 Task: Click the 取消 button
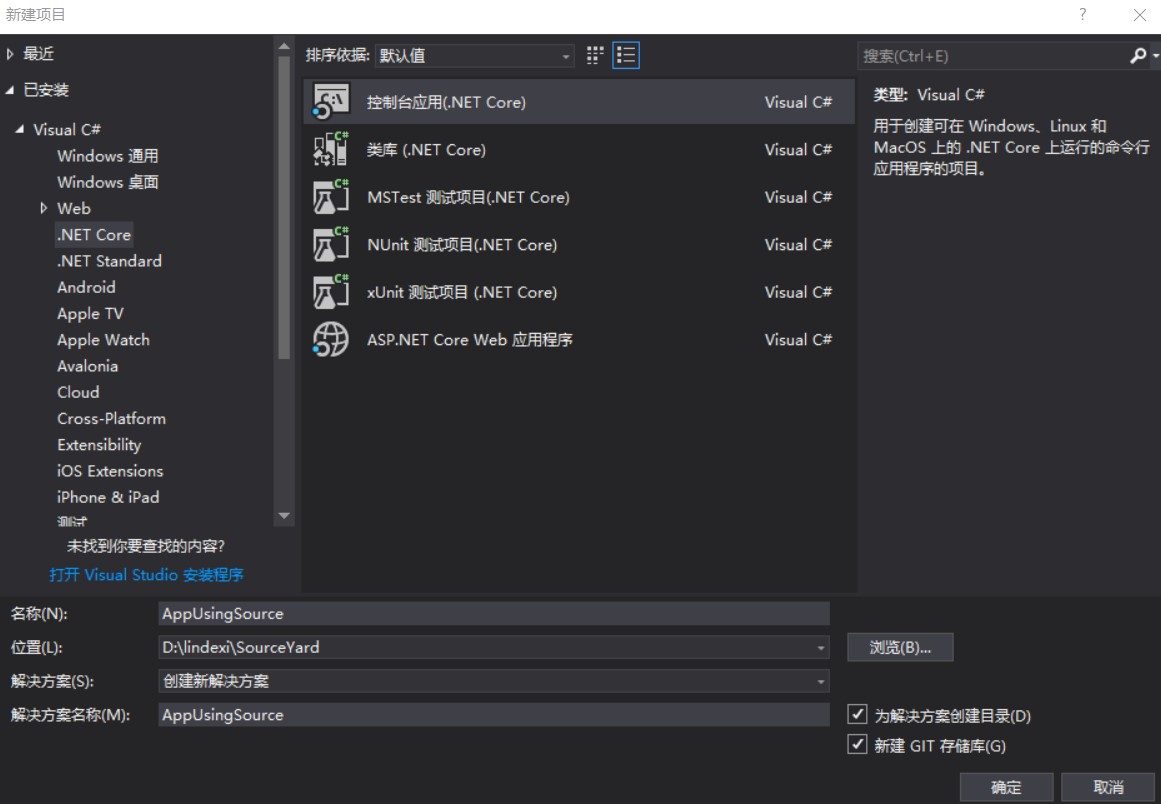(x=1108, y=787)
